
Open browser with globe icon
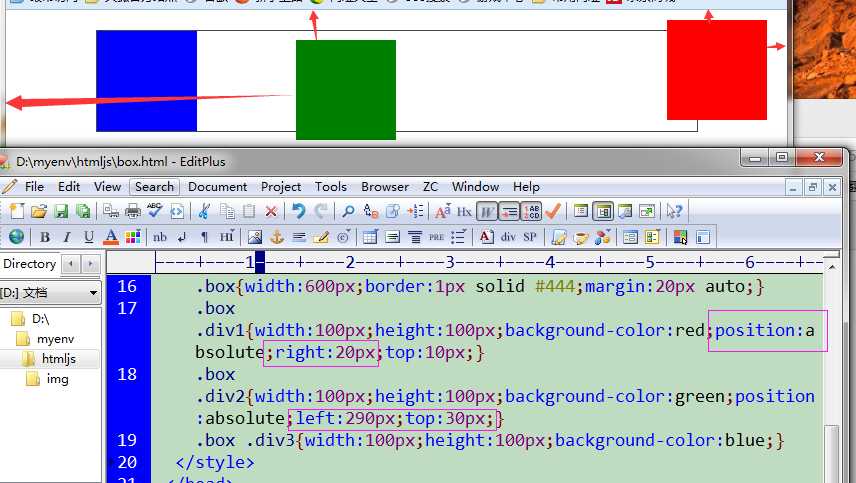(16, 237)
